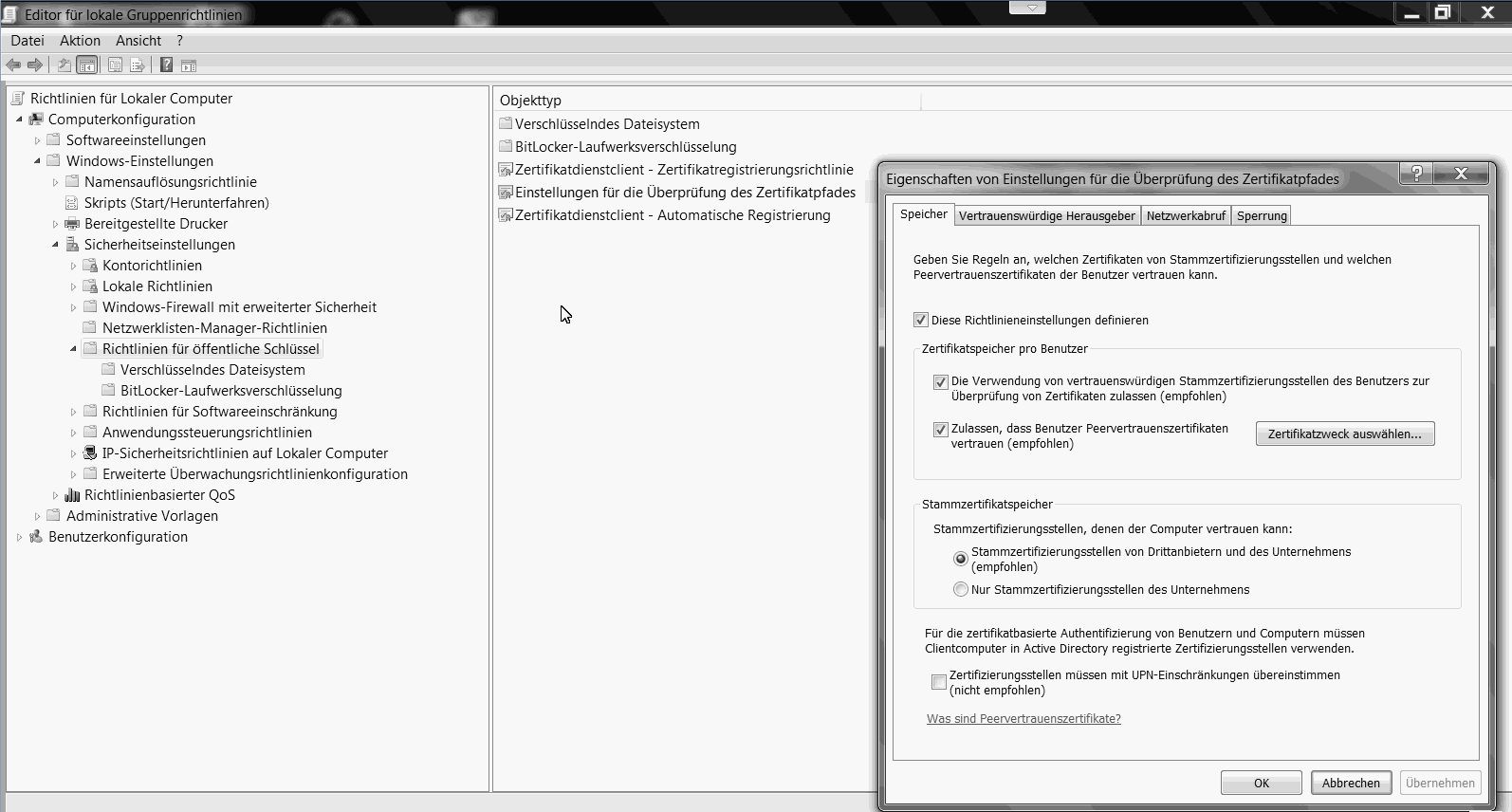1512x812 pixels.
Task: Select BitLocker-Laufwerksverschlüsselung in the tree
Action: [231, 391]
